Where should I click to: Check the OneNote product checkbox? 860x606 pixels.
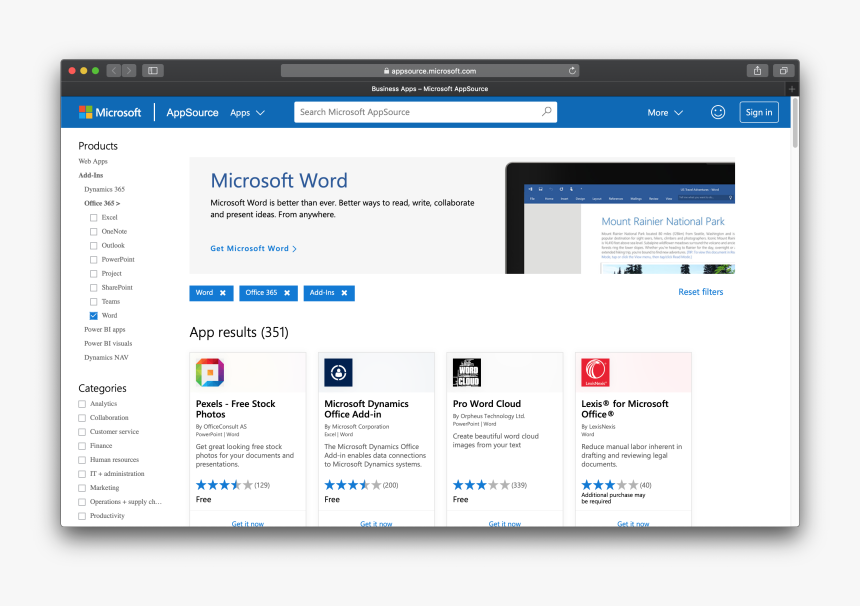[94, 232]
